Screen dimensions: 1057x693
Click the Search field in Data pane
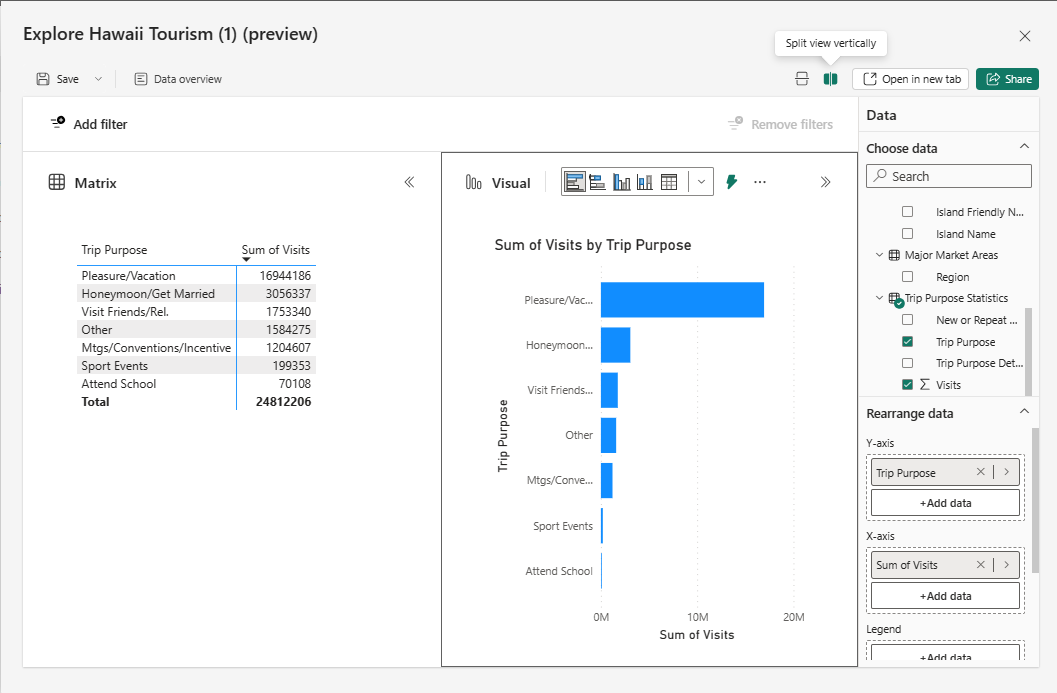948,176
